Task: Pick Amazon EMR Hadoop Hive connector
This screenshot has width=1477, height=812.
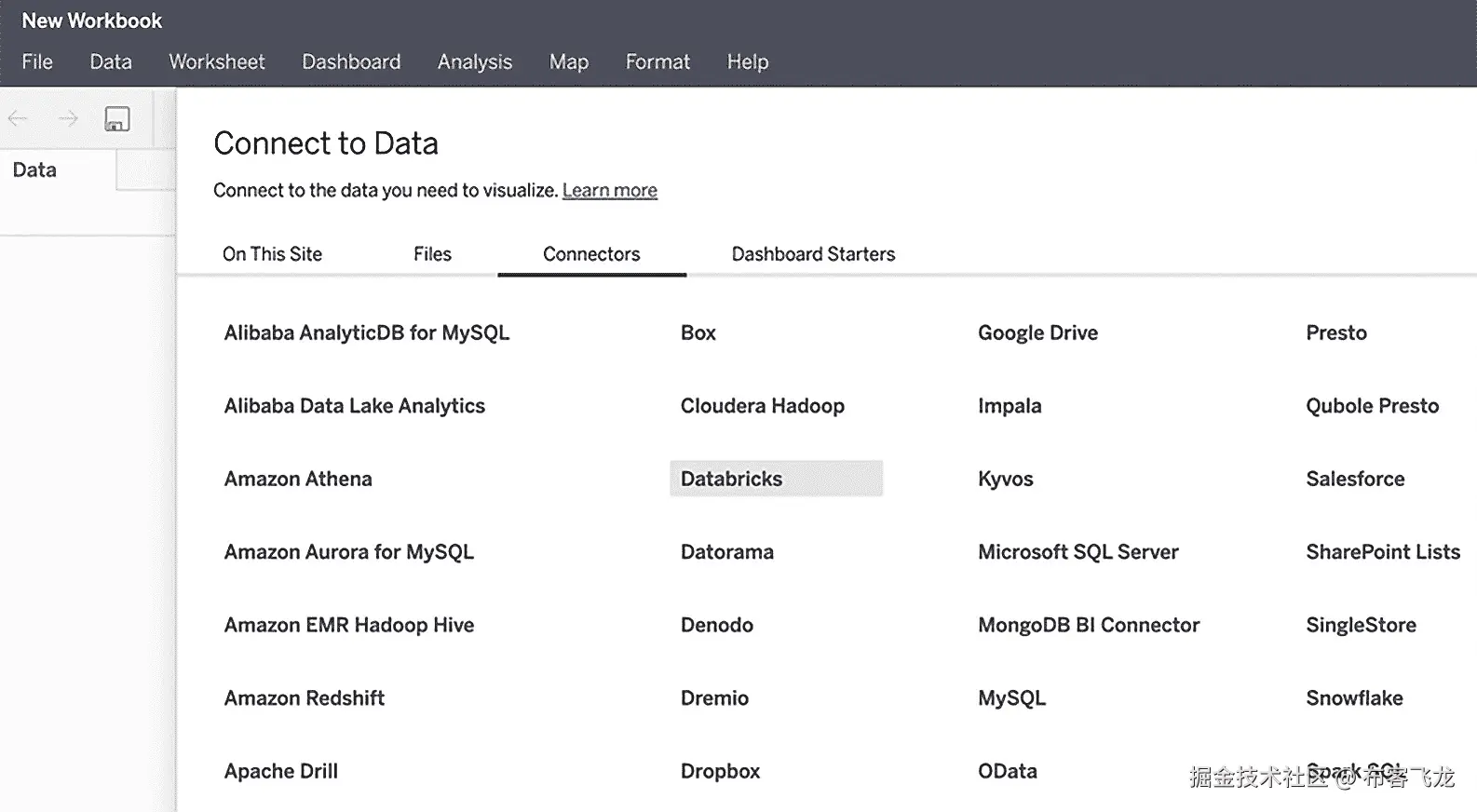Action: (x=349, y=625)
